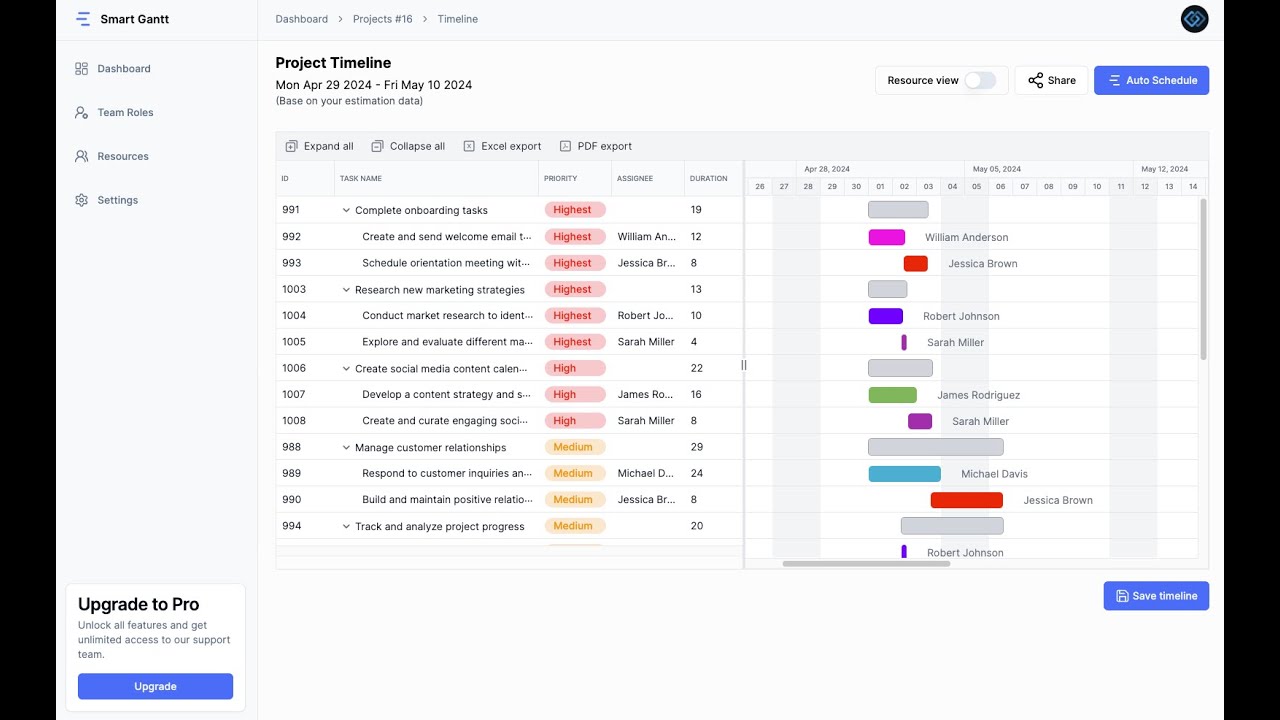The height and width of the screenshot is (720, 1280).
Task: Toggle the Resource view switch
Action: [980, 81]
